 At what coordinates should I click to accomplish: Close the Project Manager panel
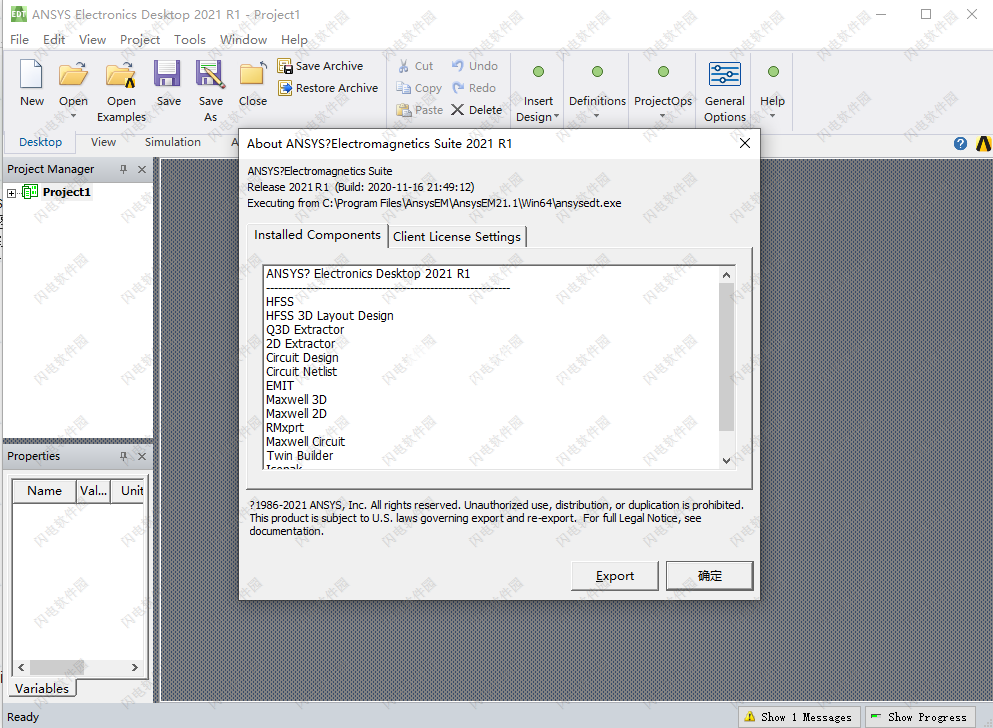pos(142,169)
